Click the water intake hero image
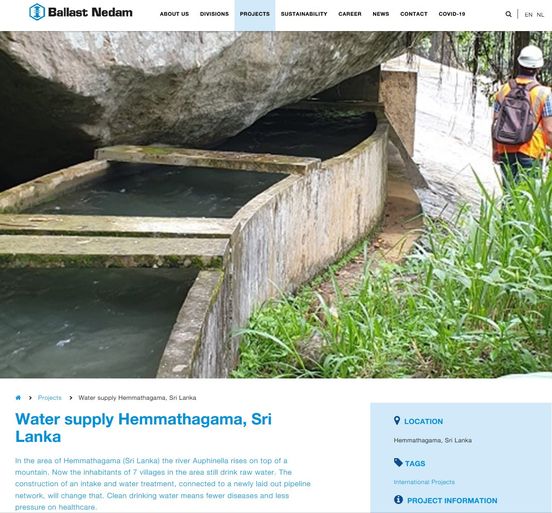Viewport: 552px width, 513px height. [x=276, y=205]
